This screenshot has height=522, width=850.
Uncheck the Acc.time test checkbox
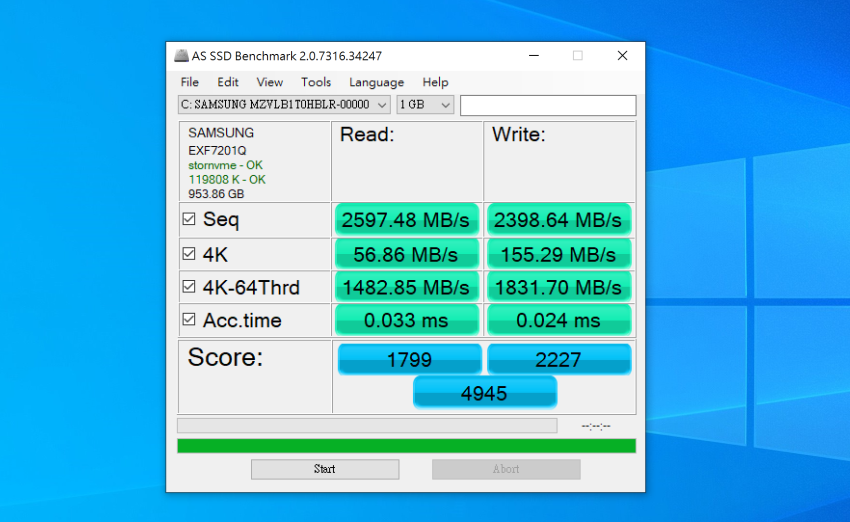point(189,319)
